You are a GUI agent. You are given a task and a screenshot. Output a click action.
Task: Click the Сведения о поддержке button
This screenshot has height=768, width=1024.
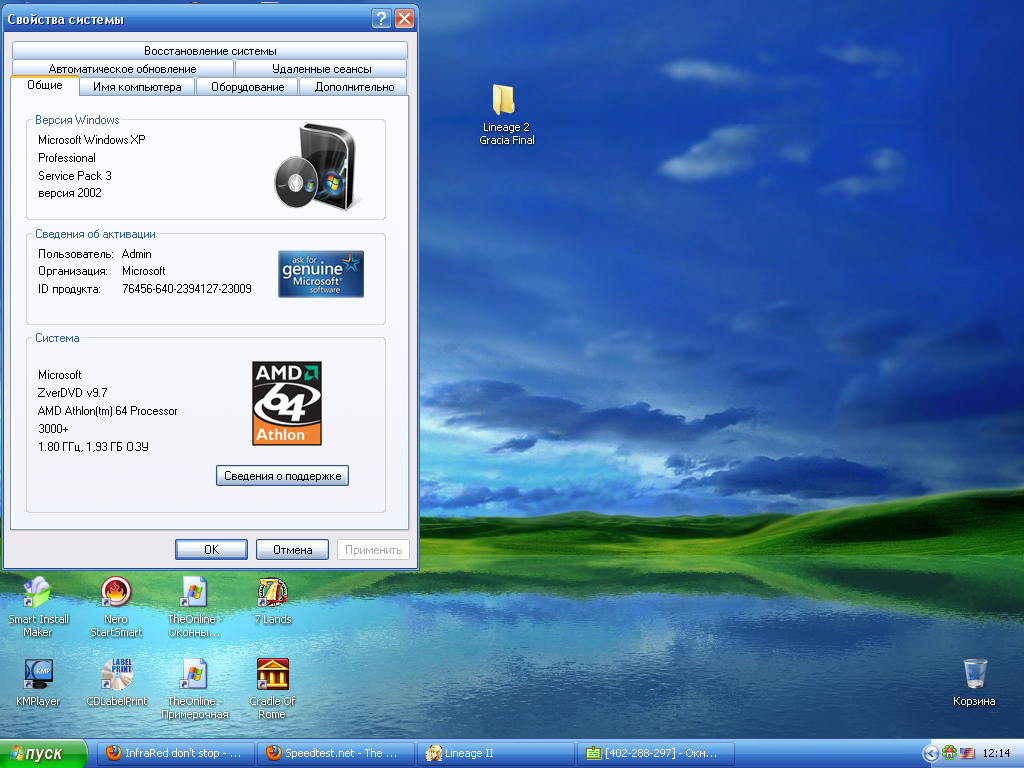[x=282, y=475]
